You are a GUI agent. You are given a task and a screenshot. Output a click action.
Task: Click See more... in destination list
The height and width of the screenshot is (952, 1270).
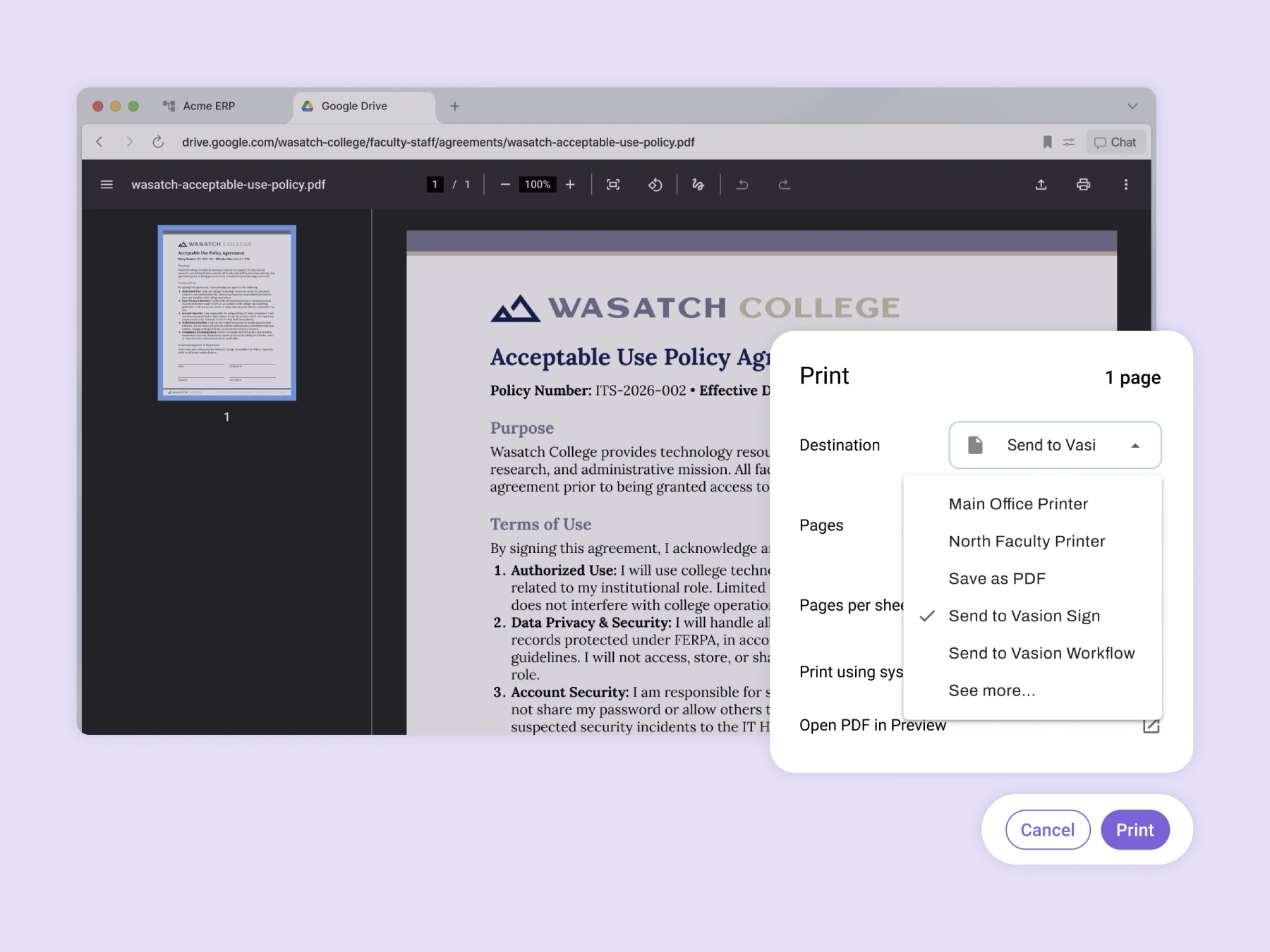click(x=1032, y=690)
